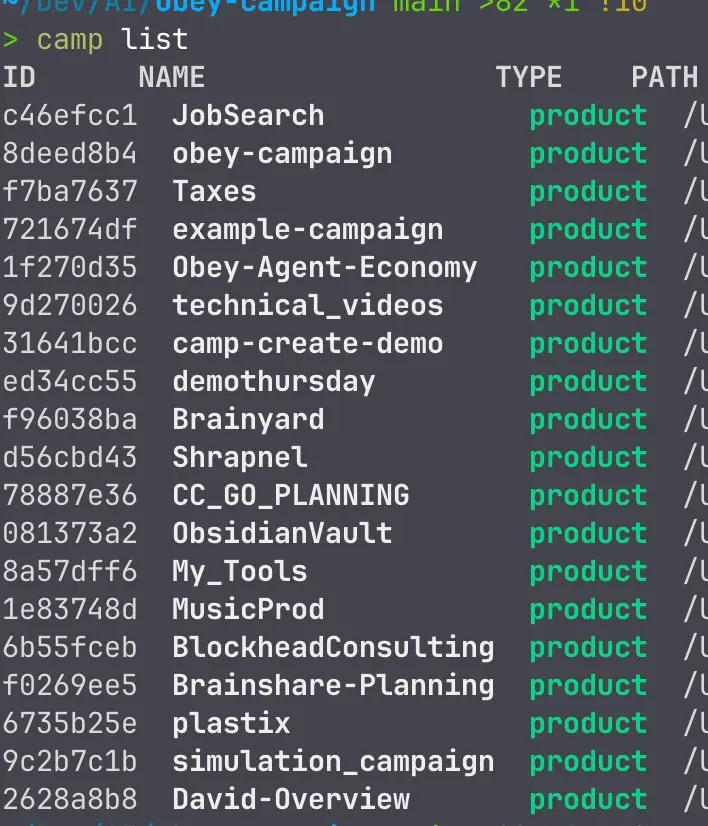Select ID 721674df

point(70,229)
